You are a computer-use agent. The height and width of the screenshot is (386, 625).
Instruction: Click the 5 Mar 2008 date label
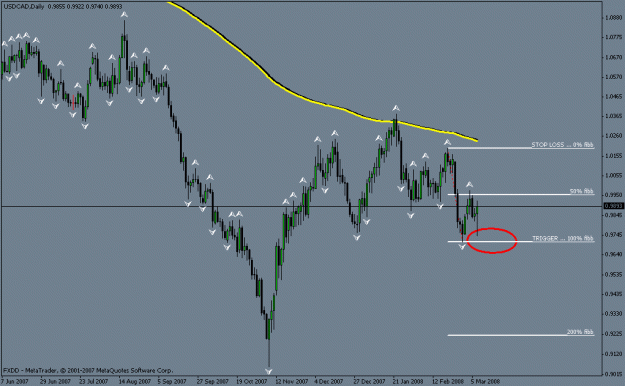[485, 382]
